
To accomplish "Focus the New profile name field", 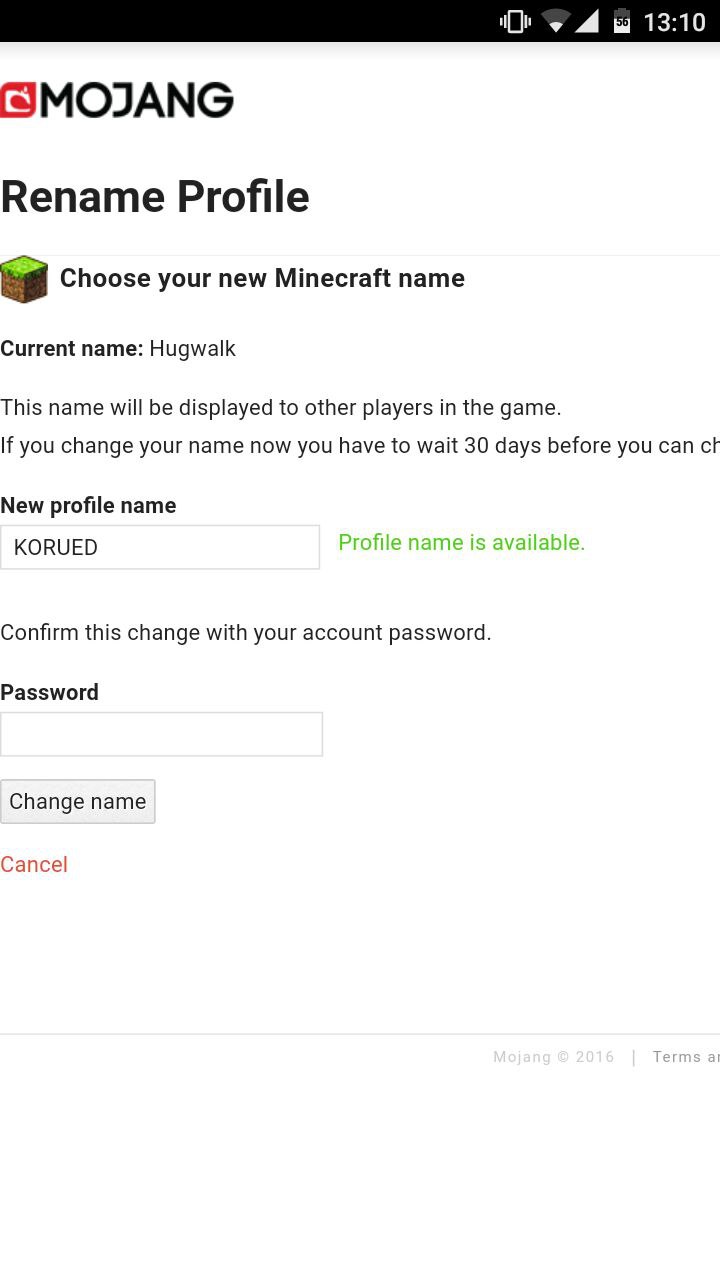I will 160,547.
